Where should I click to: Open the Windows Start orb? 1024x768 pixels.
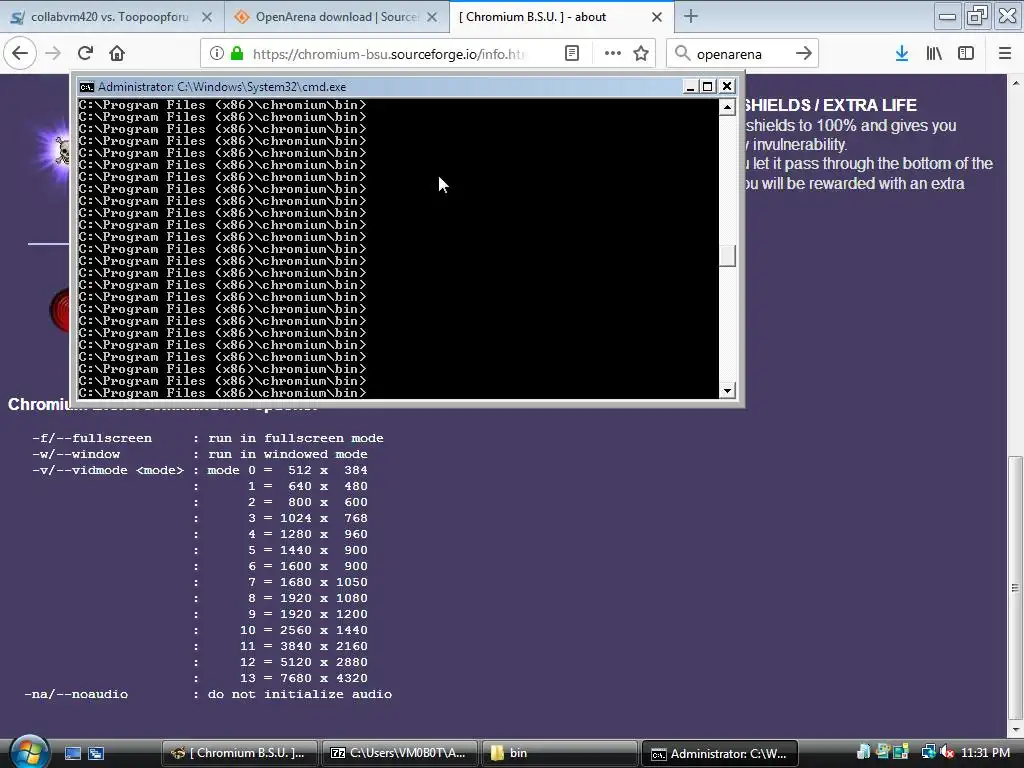pos(29,752)
